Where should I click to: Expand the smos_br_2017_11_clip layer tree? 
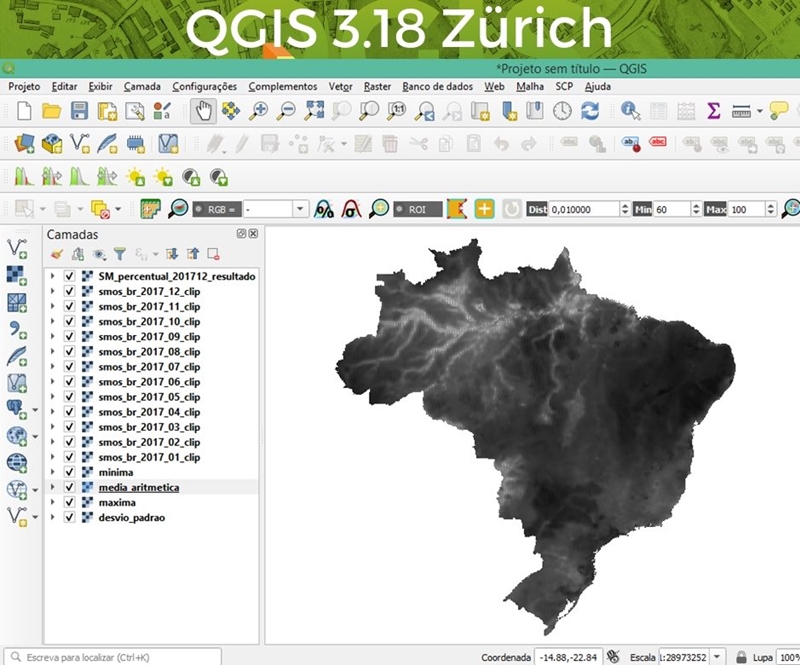click(52, 306)
